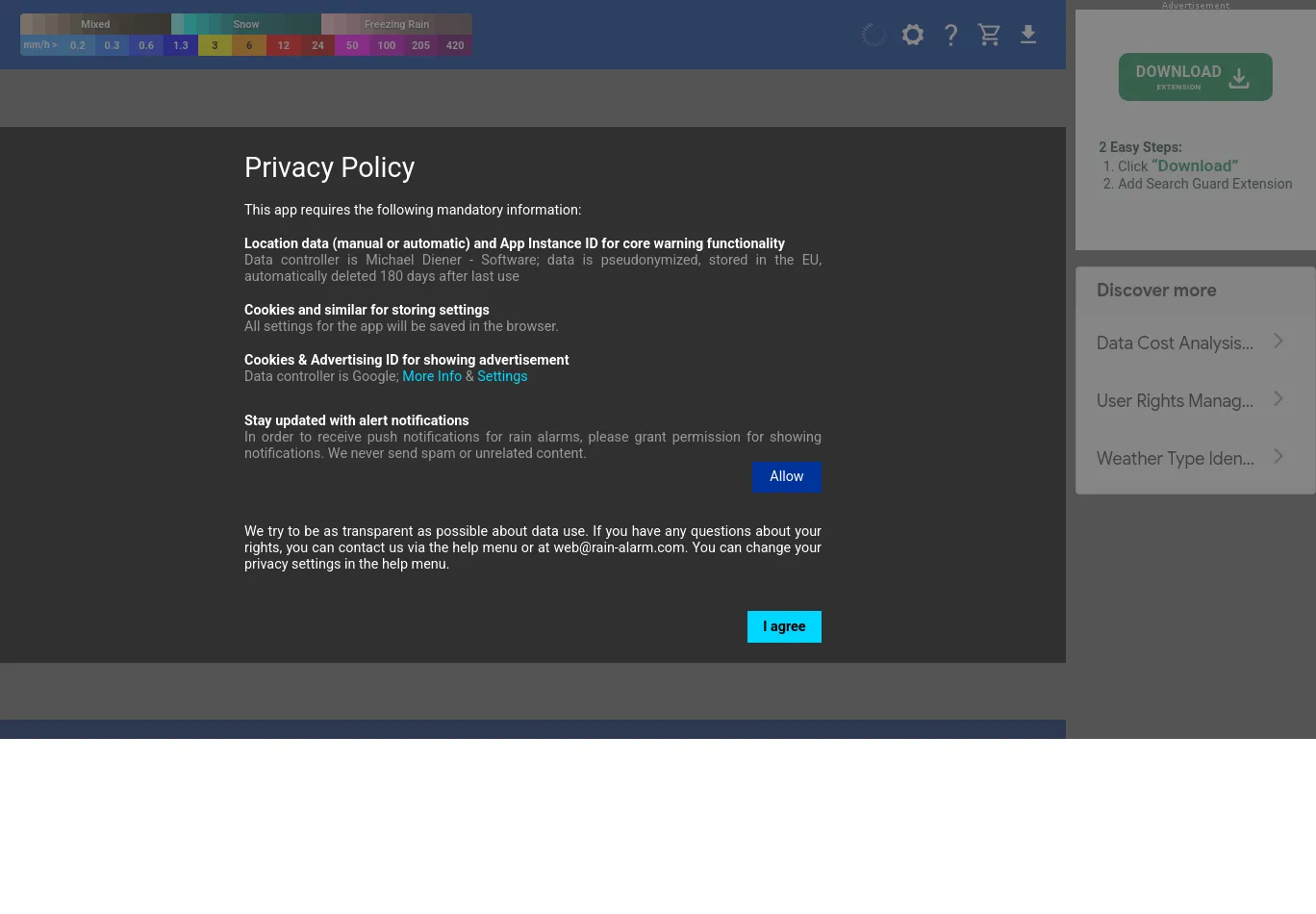Image resolution: width=1316 pixels, height=914 pixels.
Task: Click the loading spinner icon
Action: click(x=873, y=36)
